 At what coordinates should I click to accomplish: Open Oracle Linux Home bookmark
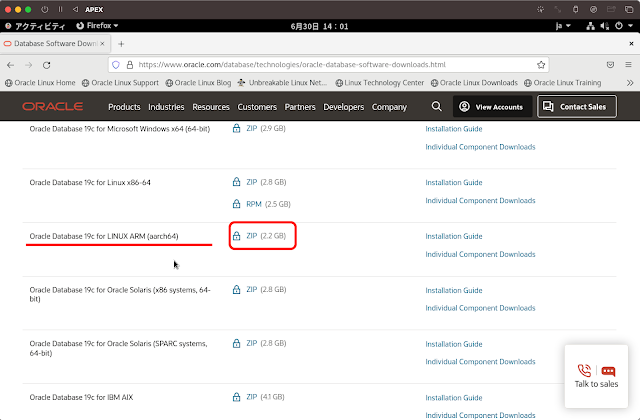coord(40,83)
